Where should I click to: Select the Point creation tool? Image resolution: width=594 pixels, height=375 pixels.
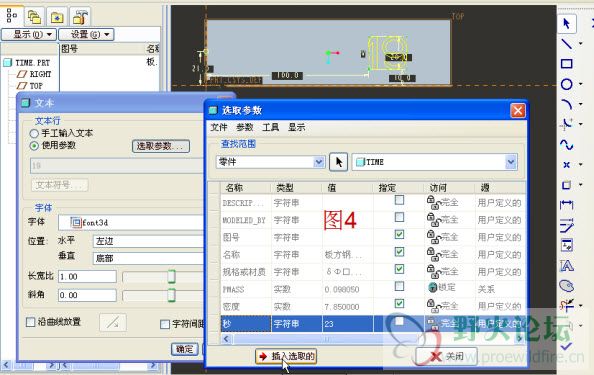[567, 165]
